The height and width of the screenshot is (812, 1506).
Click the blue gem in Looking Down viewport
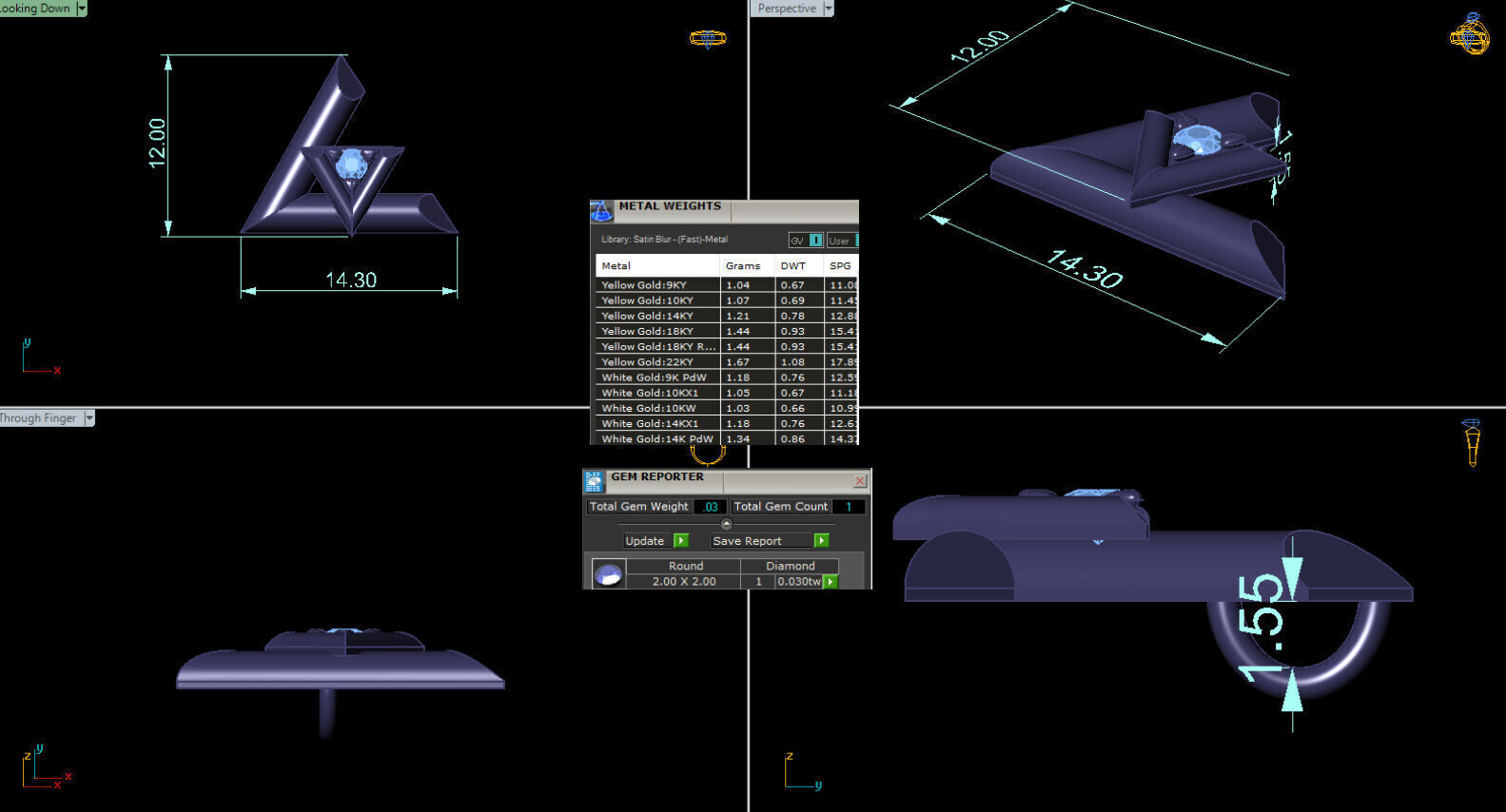351,165
